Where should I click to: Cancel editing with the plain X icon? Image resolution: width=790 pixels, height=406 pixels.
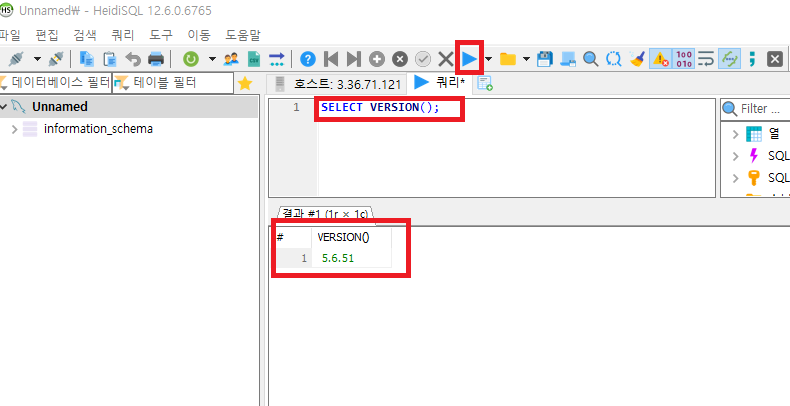445,59
